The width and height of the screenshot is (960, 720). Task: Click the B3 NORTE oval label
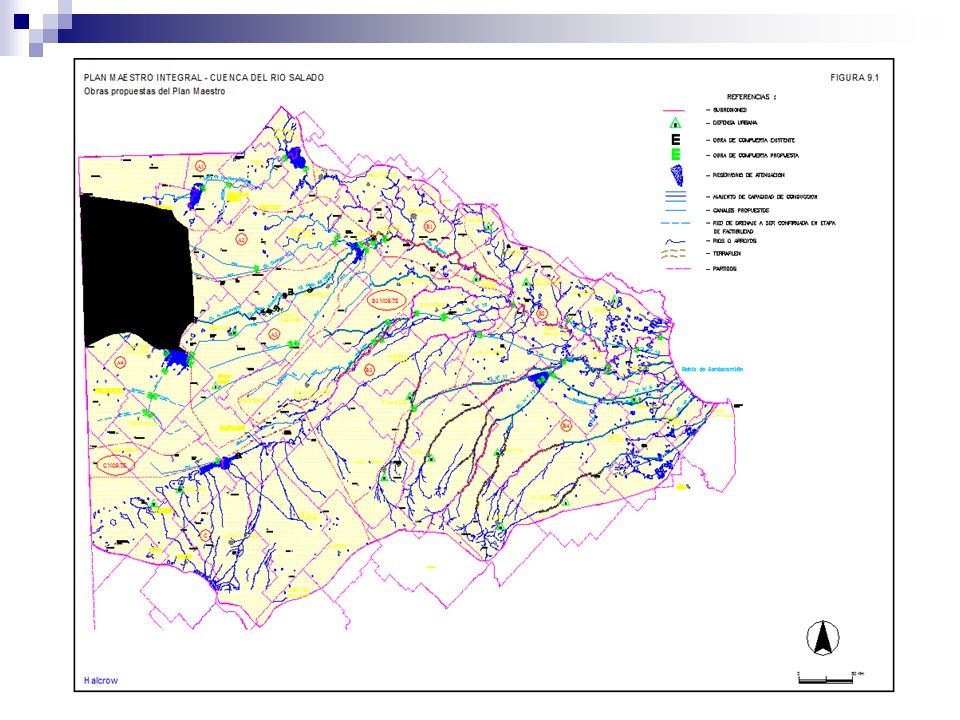pyautogui.click(x=386, y=301)
